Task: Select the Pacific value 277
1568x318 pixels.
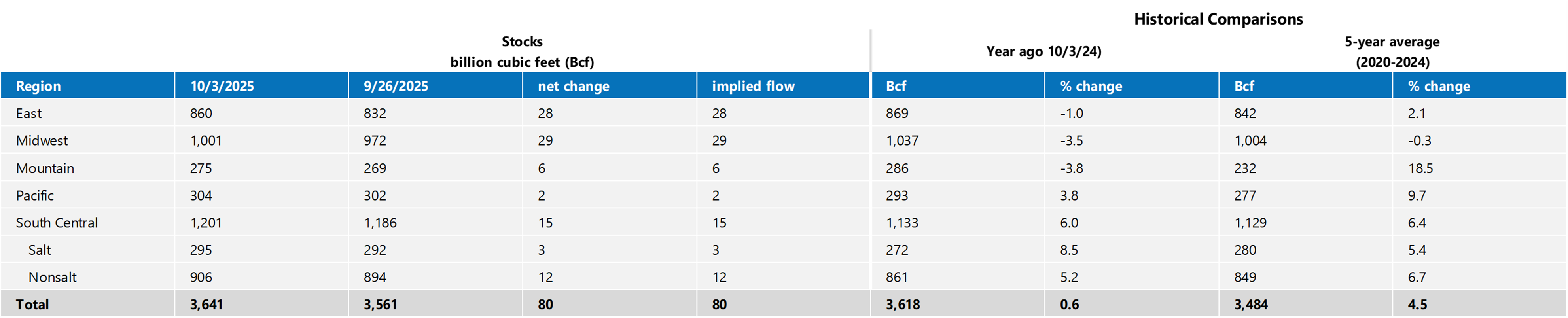Action: 1245,195
